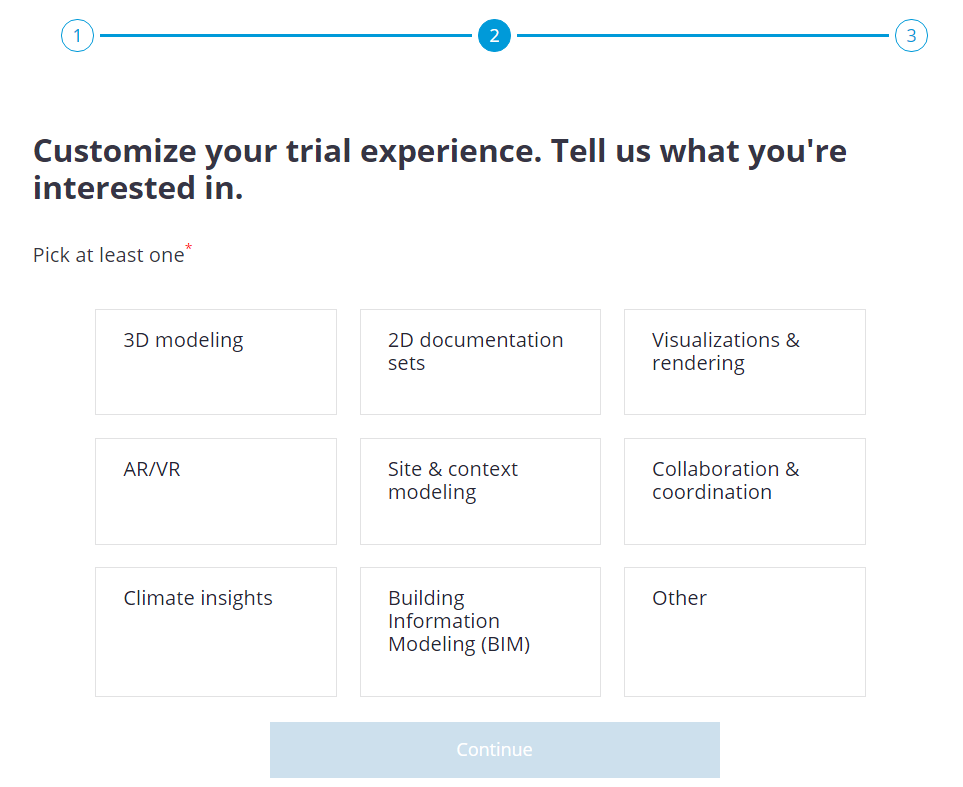Click the red required asterisk
Image resolution: width=963 pixels, height=787 pixels.
click(189, 247)
